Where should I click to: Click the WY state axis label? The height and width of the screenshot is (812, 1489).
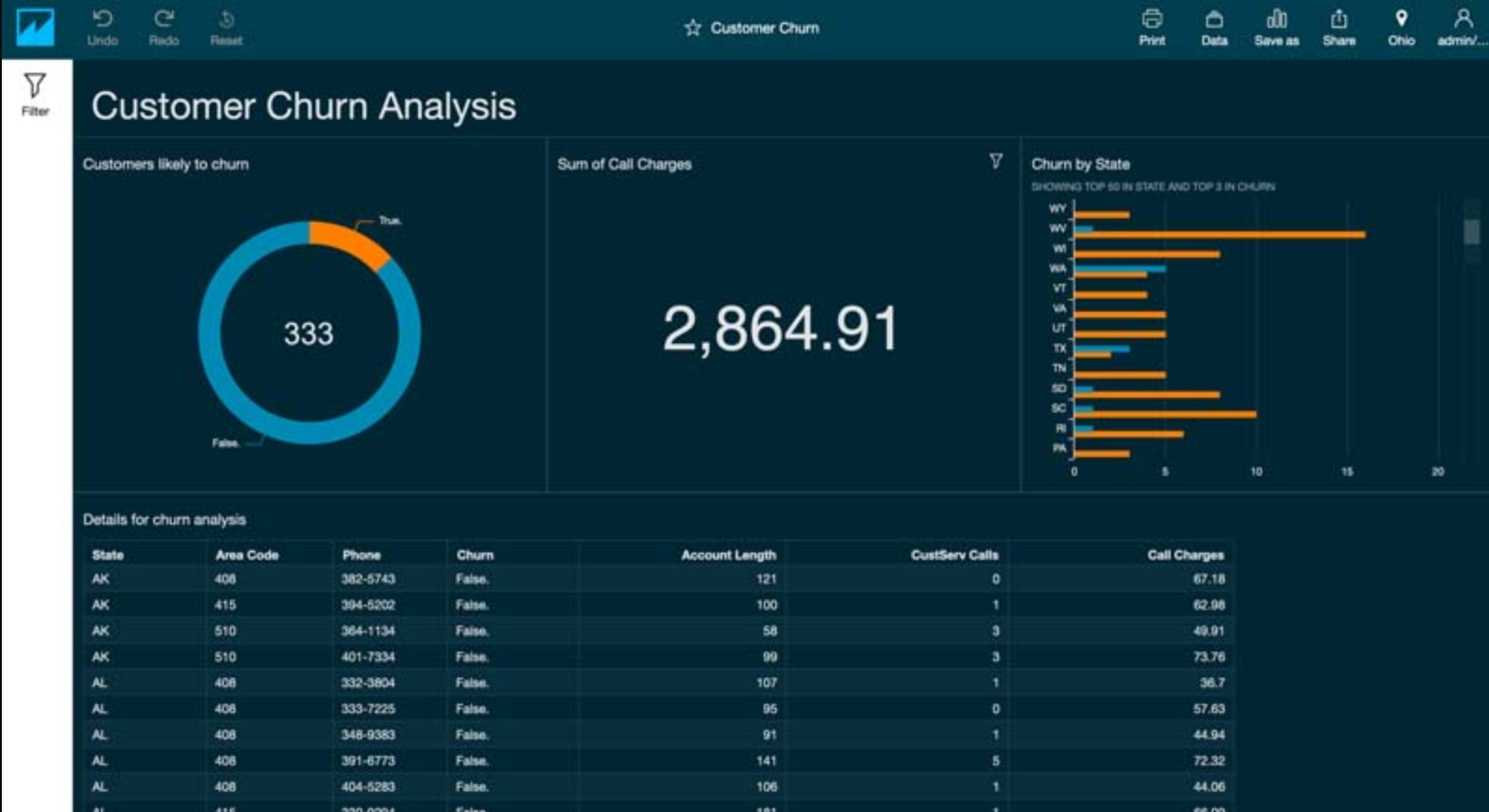pos(1058,208)
